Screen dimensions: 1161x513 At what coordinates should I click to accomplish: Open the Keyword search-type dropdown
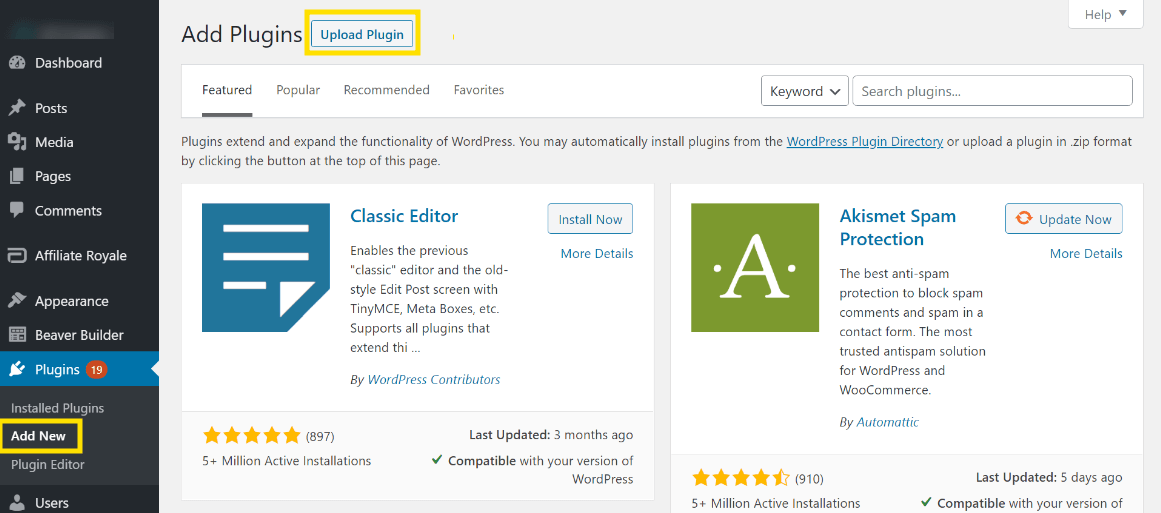pyautogui.click(x=805, y=92)
